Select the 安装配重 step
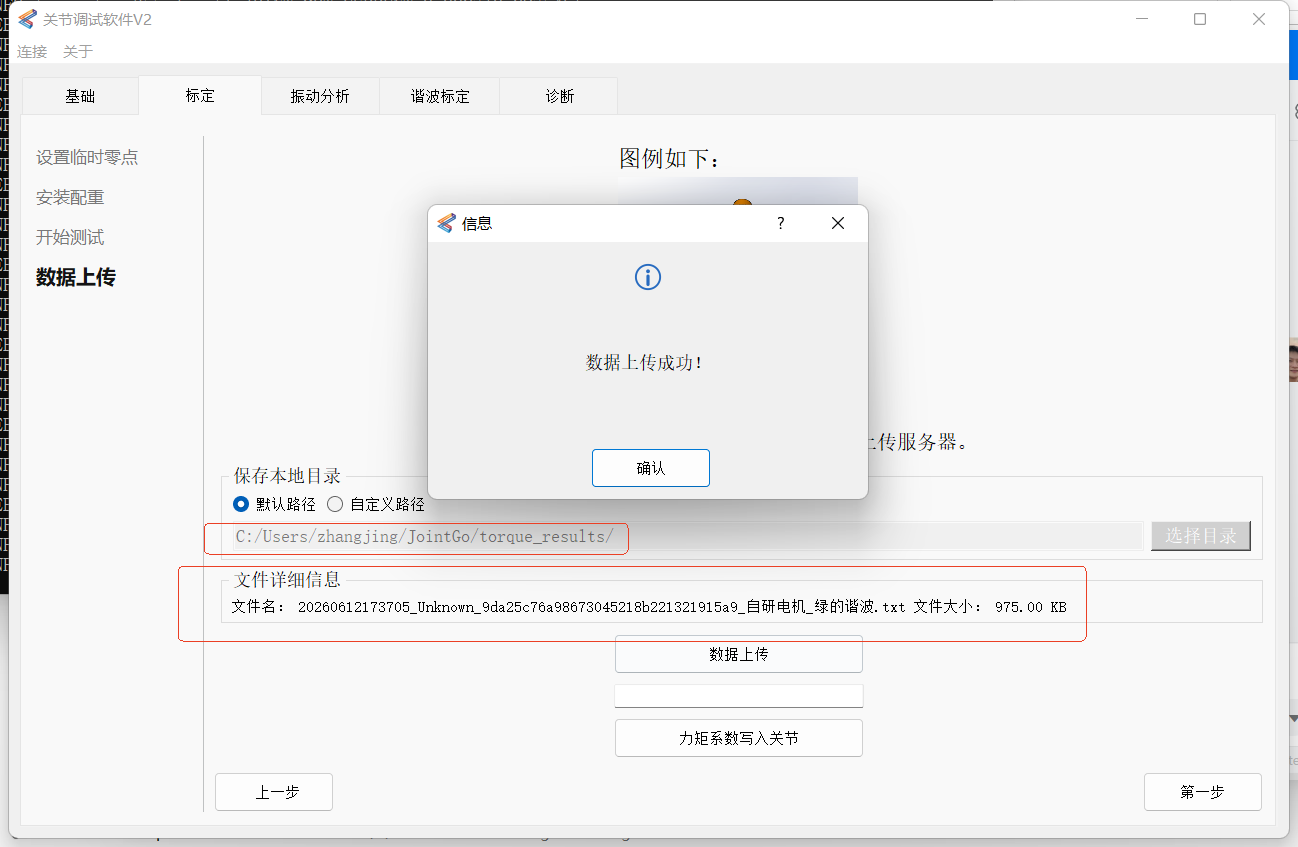Image resolution: width=1298 pixels, height=847 pixels. (70, 197)
